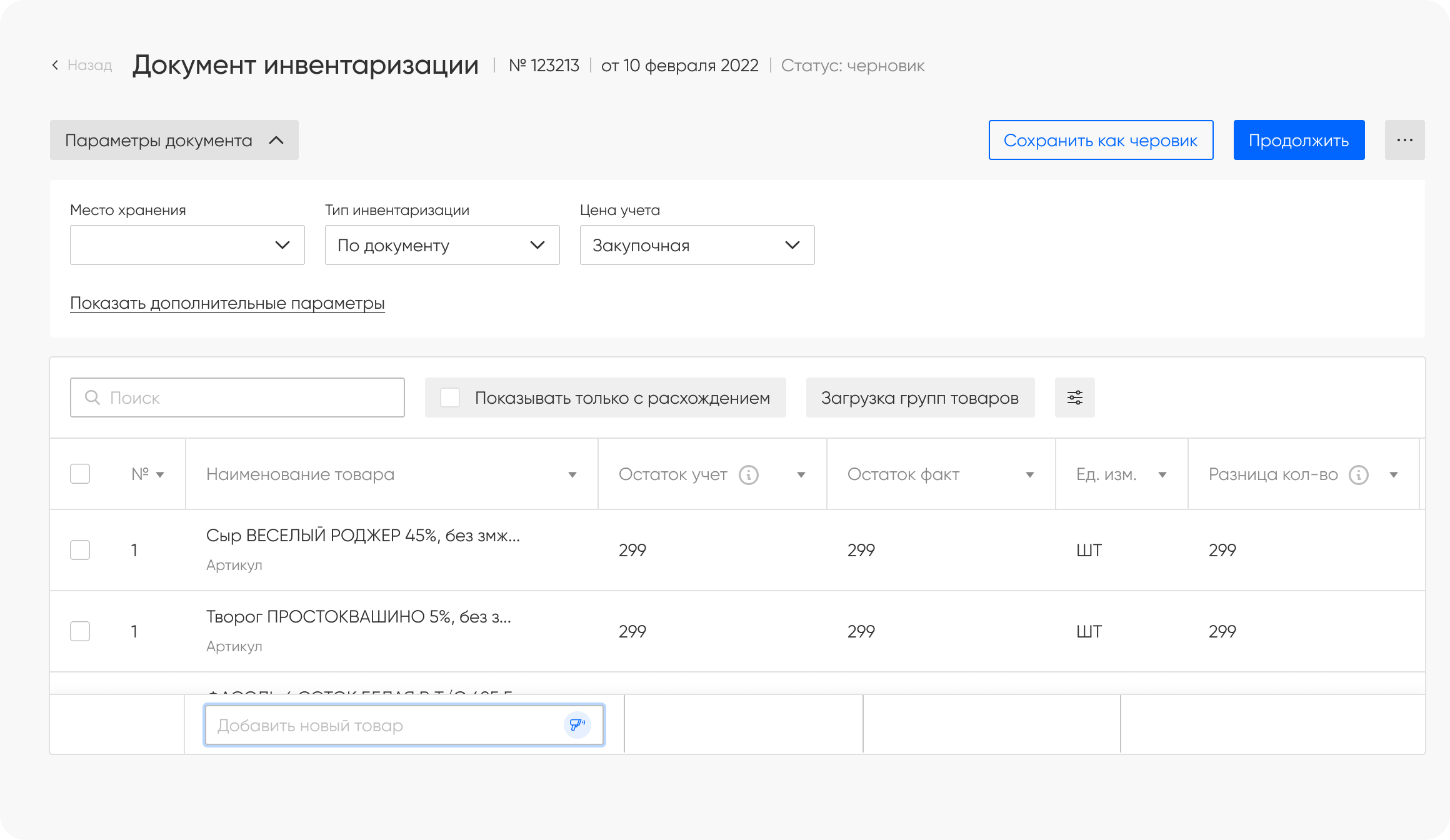Open Остаток учет column sort arrow

(801, 475)
